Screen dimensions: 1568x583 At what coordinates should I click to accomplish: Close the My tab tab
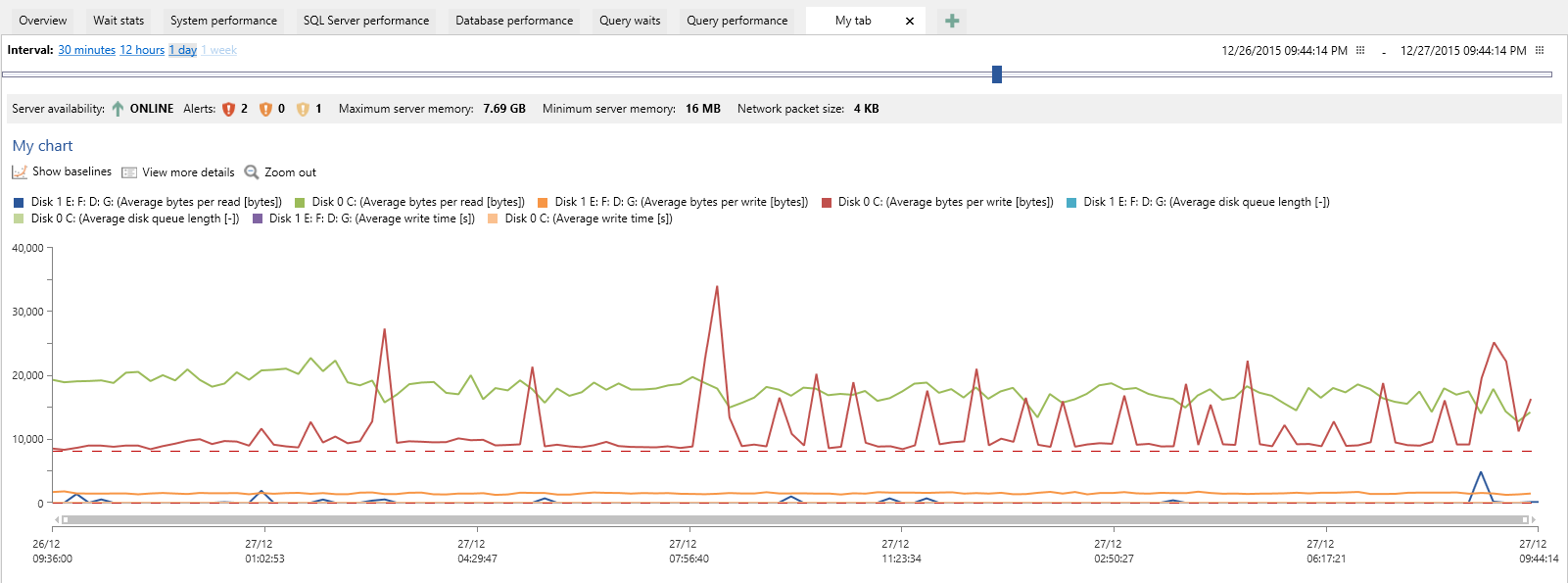point(910,21)
